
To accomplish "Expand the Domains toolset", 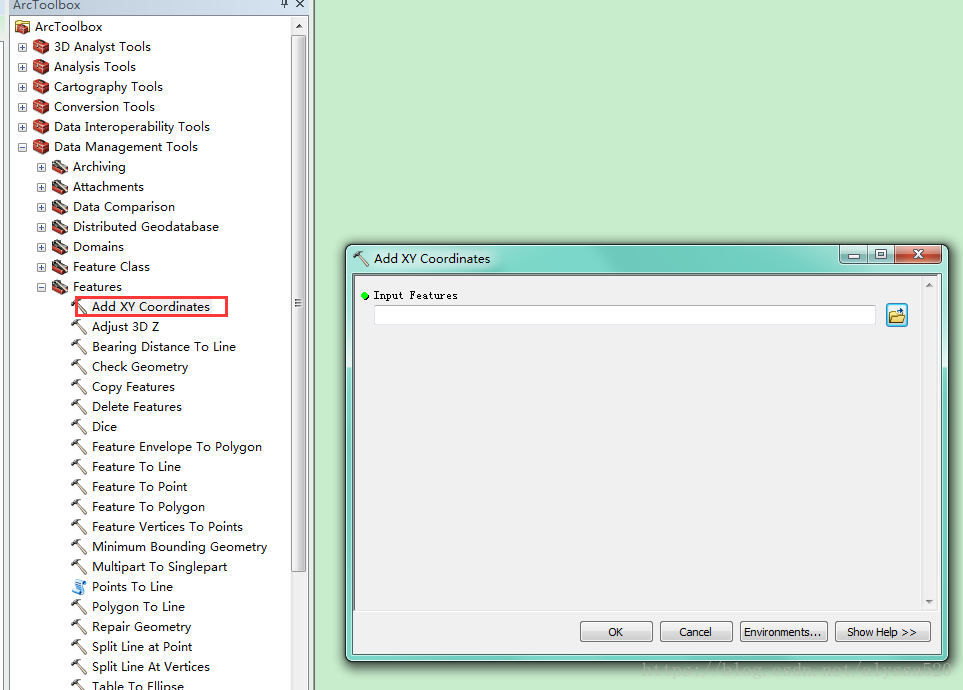I will (x=42, y=248).
